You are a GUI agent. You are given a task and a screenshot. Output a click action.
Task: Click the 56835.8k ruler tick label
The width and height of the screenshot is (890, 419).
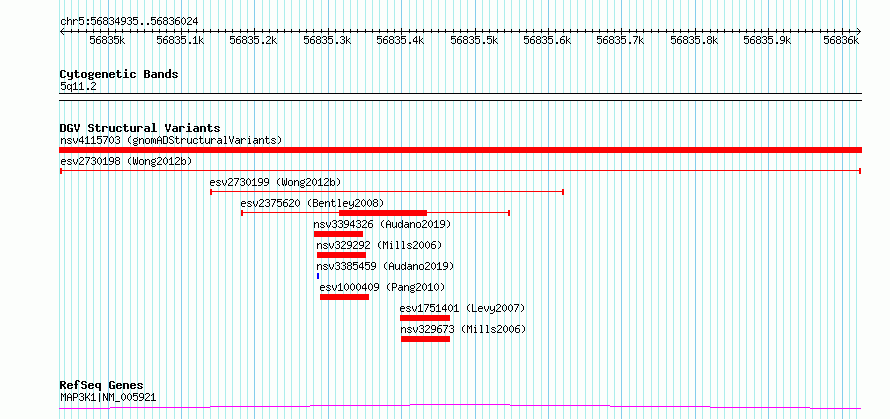[694, 40]
